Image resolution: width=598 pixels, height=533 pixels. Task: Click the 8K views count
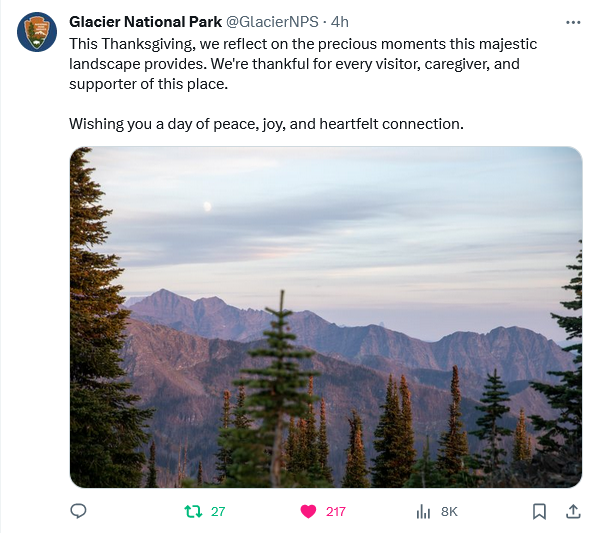tap(449, 511)
